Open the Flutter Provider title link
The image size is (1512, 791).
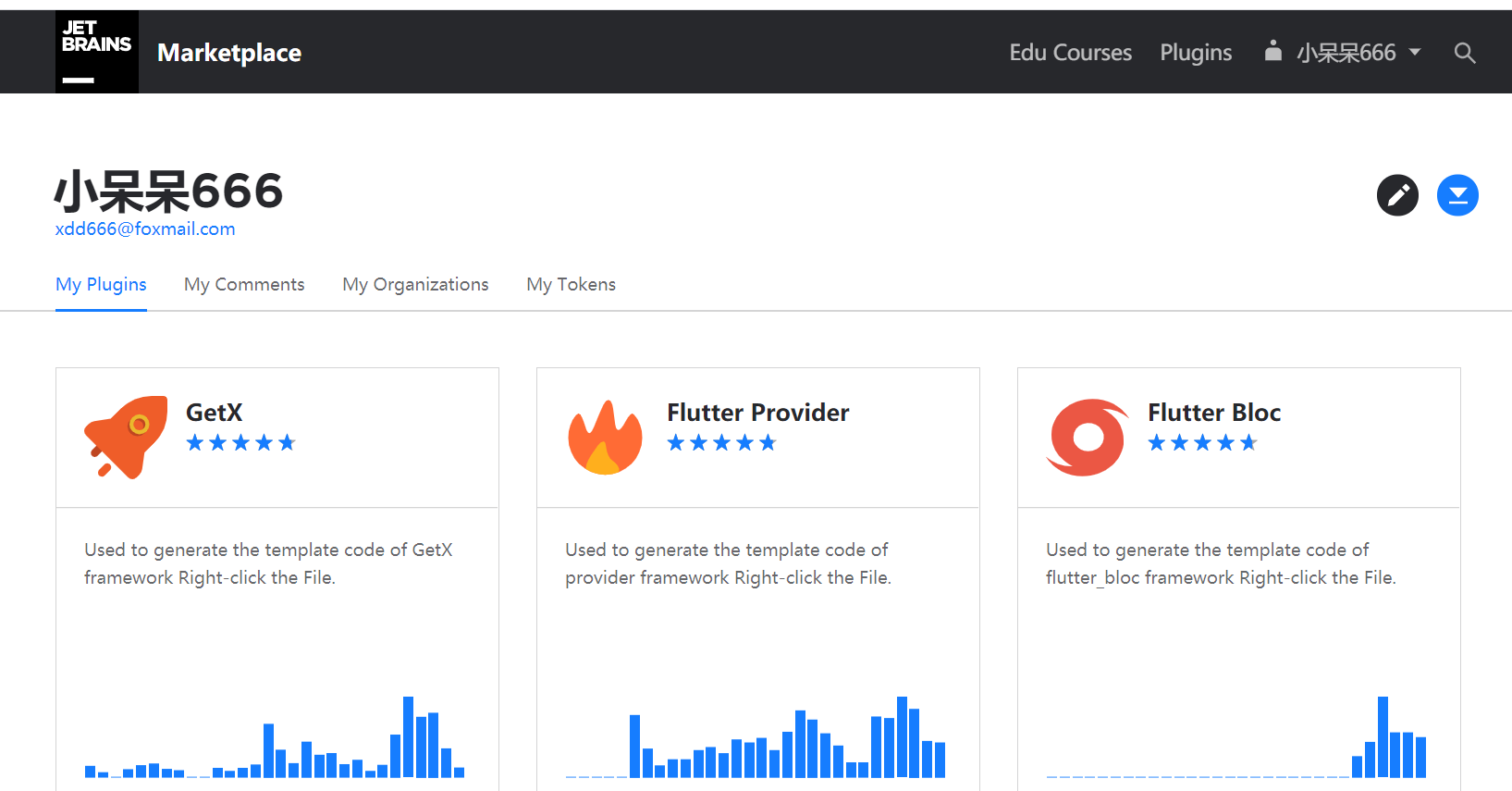(x=758, y=413)
